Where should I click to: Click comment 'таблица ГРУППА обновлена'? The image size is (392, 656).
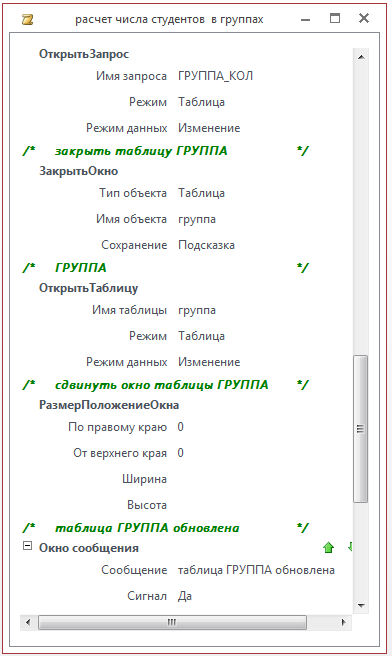tap(147, 528)
